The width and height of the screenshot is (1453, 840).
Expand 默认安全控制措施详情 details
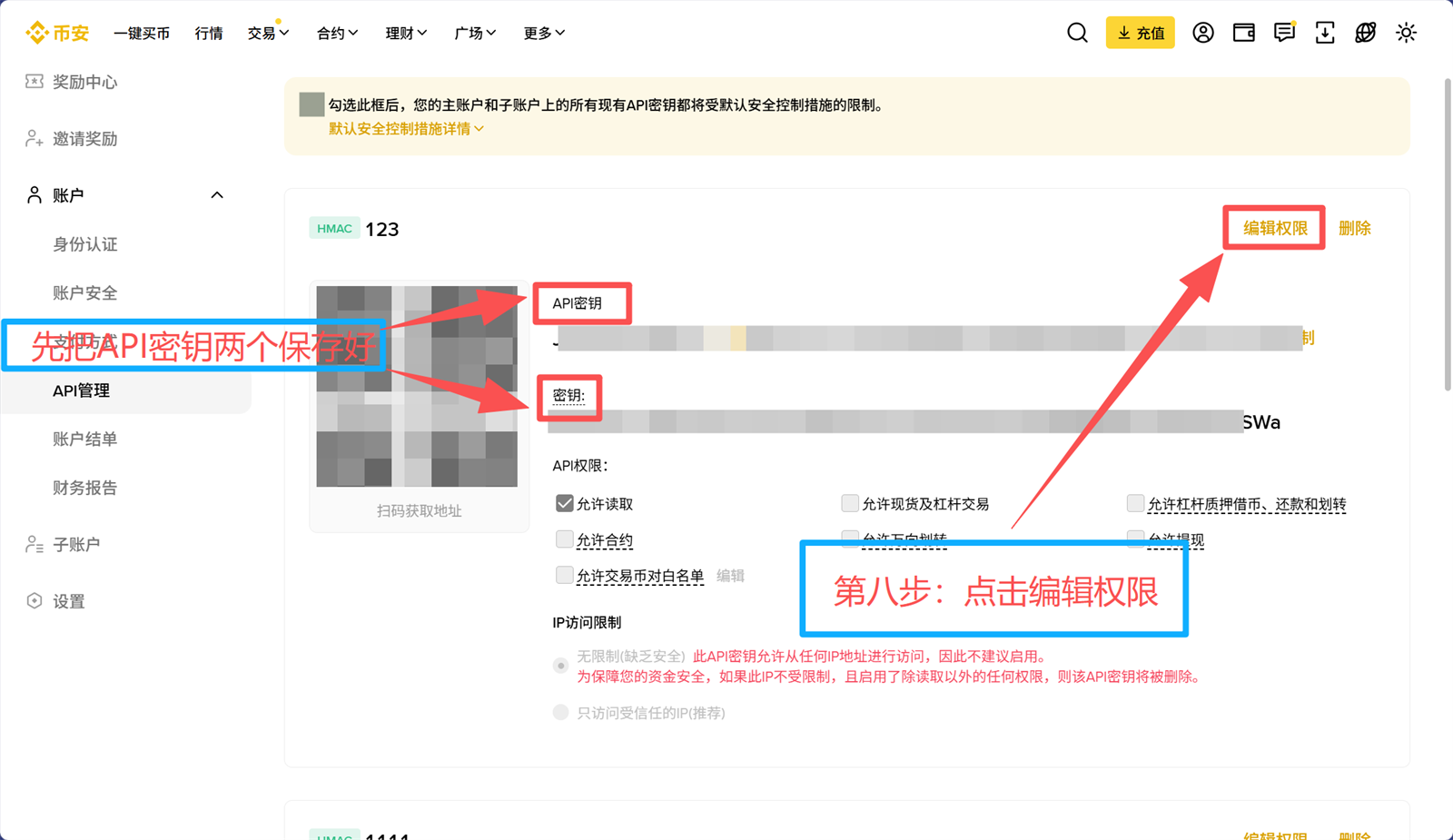click(x=406, y=129)
